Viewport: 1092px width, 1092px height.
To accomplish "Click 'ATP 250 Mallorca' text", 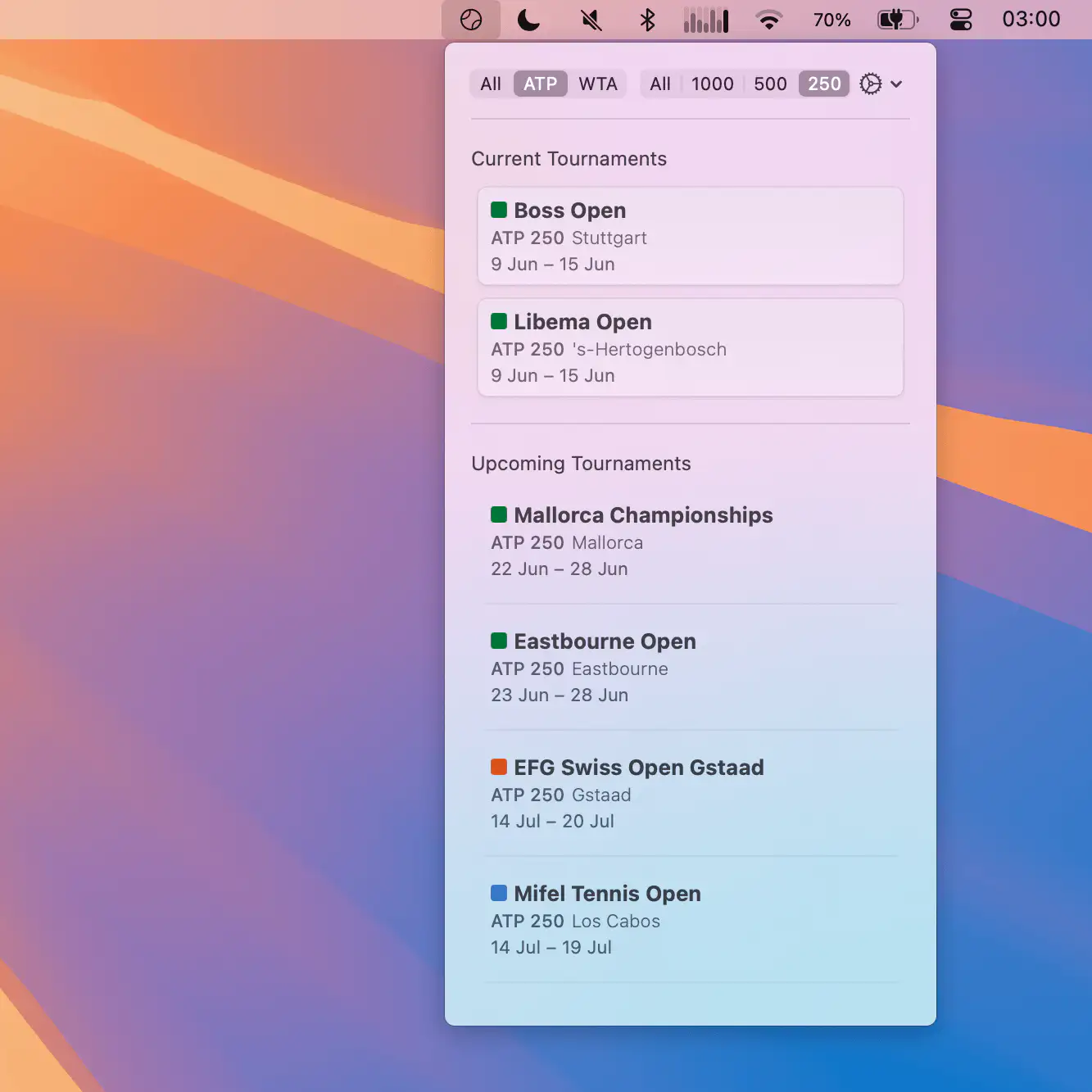I will tap(567, 543).
